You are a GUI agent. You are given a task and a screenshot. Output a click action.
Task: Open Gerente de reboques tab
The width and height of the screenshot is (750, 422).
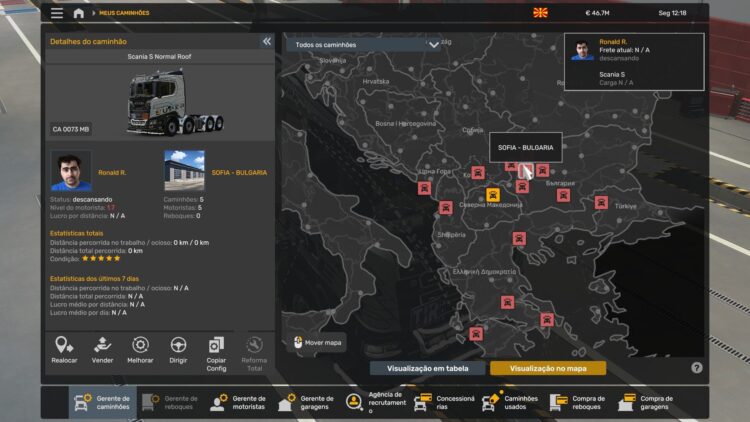tap(170, 402)
